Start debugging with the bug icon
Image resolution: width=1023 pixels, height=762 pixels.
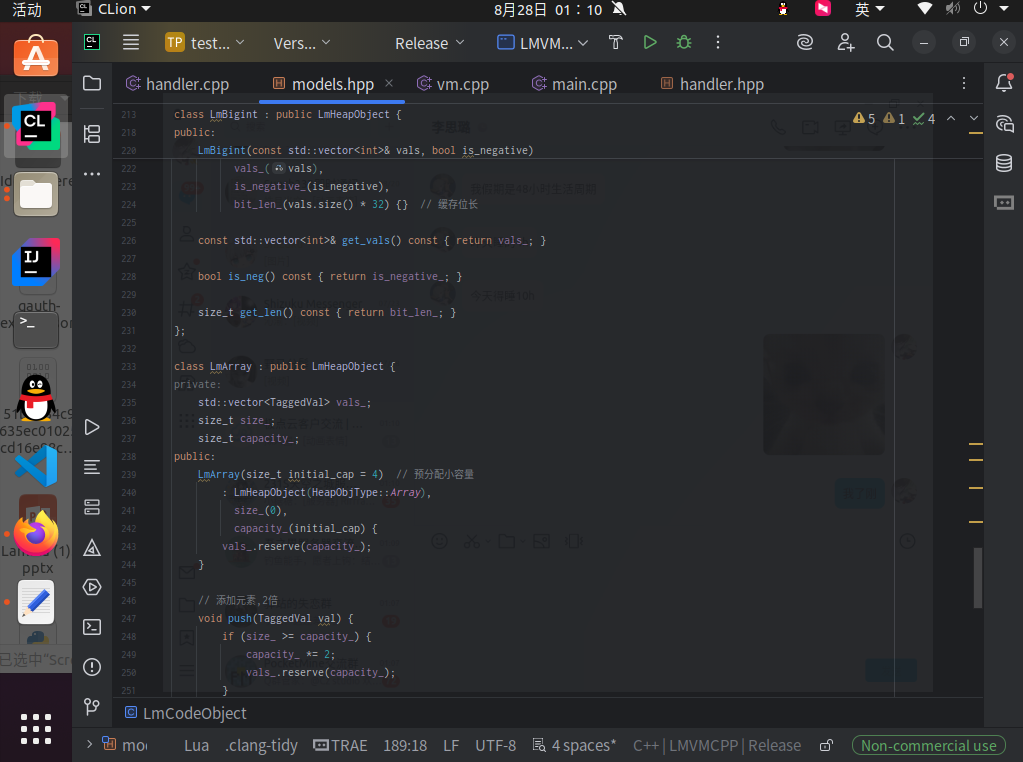point(684,42)
